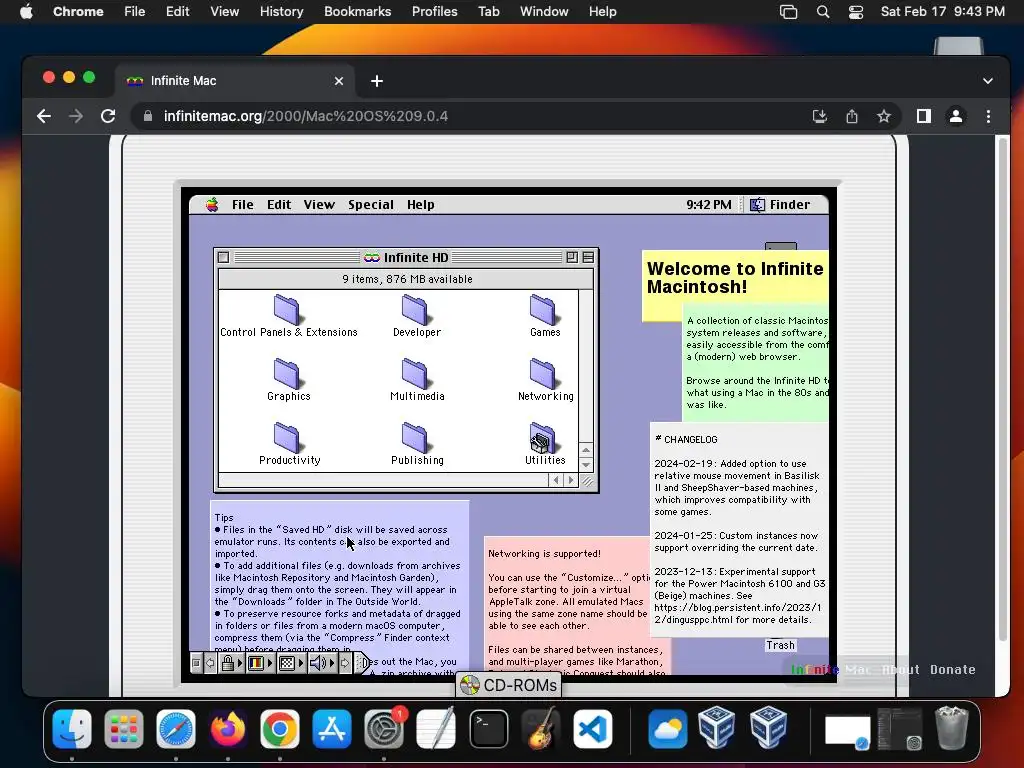Open the emulated Help menu

421,204
